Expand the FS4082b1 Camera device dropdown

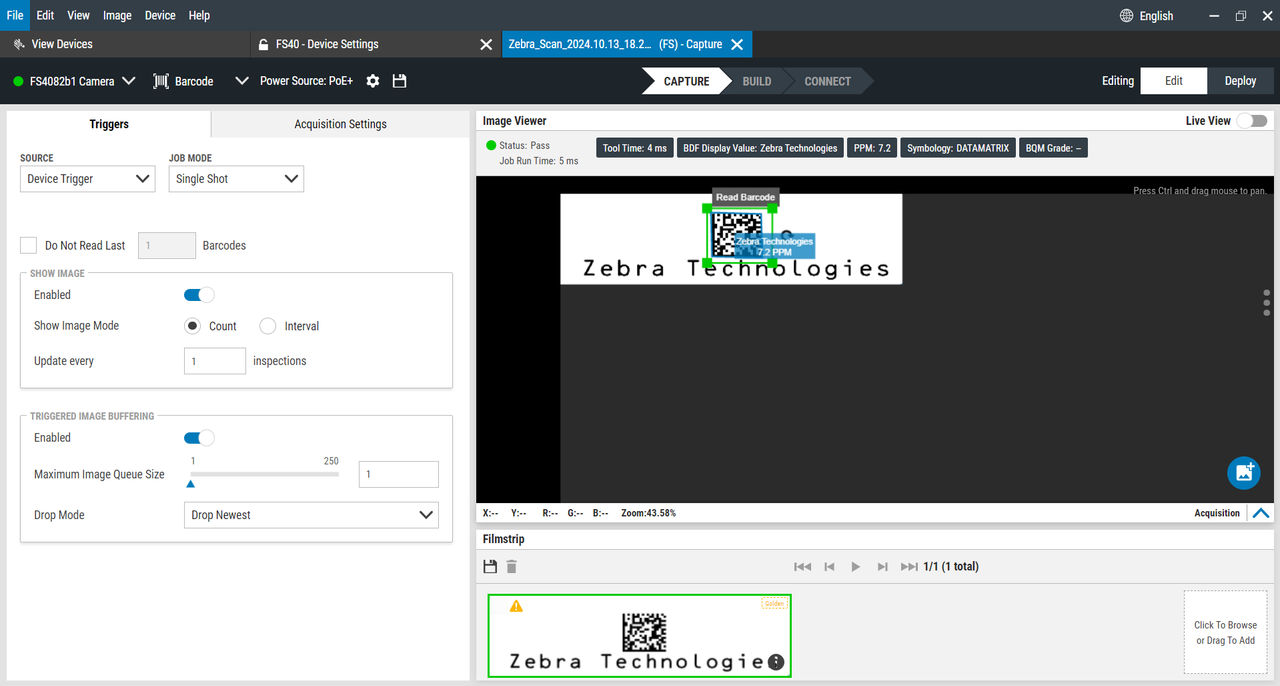coord(128,81)
